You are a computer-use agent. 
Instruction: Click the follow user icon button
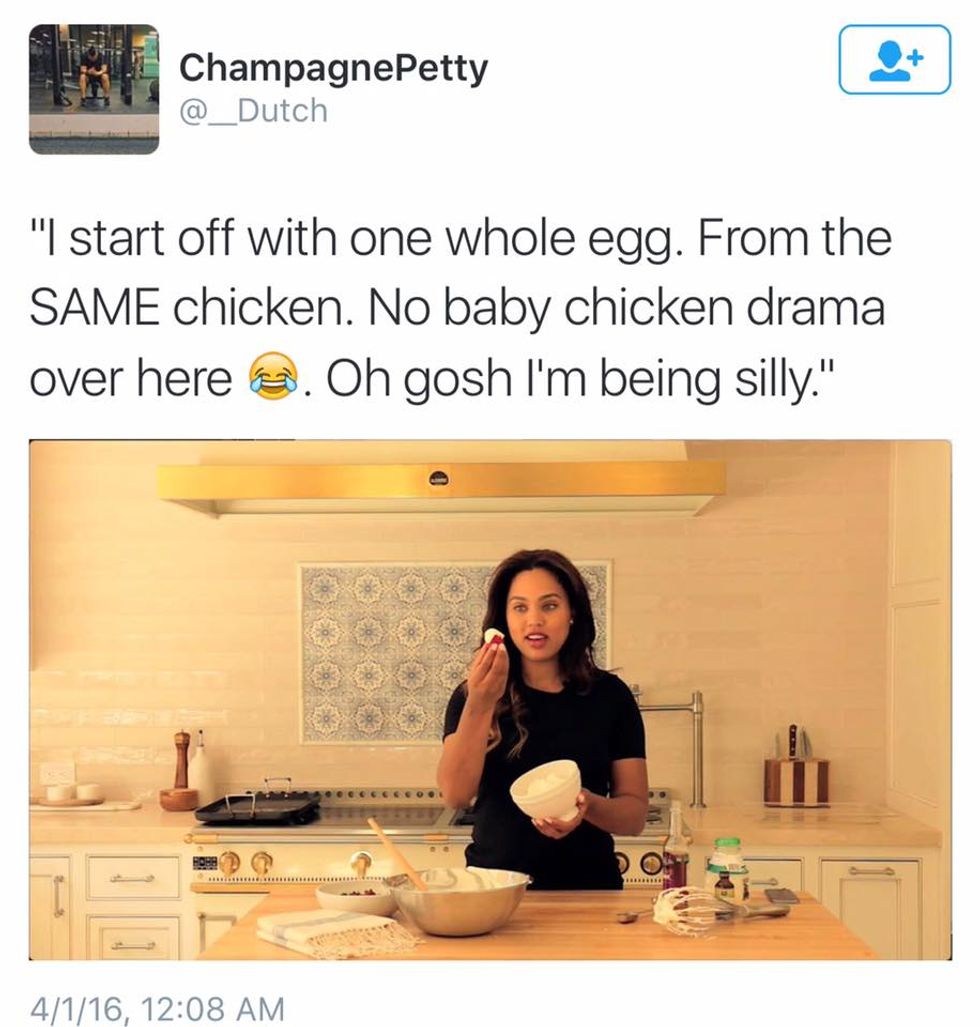tap(894, 60)
